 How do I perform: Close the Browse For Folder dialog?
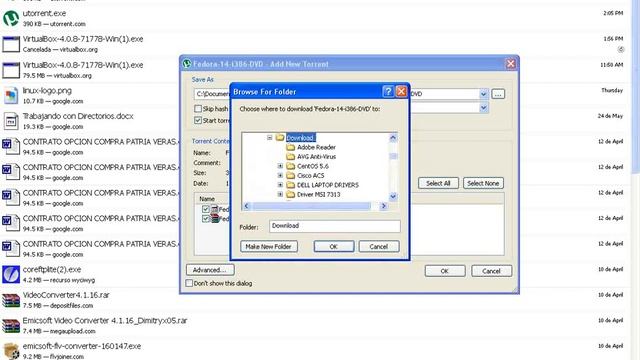[x=402, y=91]
